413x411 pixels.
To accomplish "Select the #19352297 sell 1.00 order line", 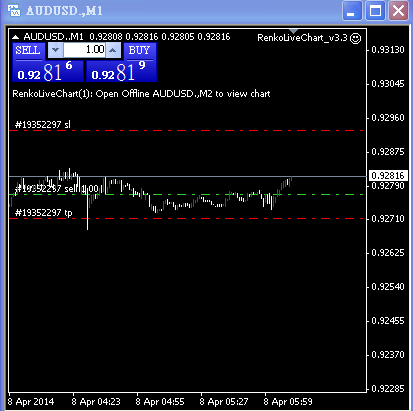I will pos(186,194).
